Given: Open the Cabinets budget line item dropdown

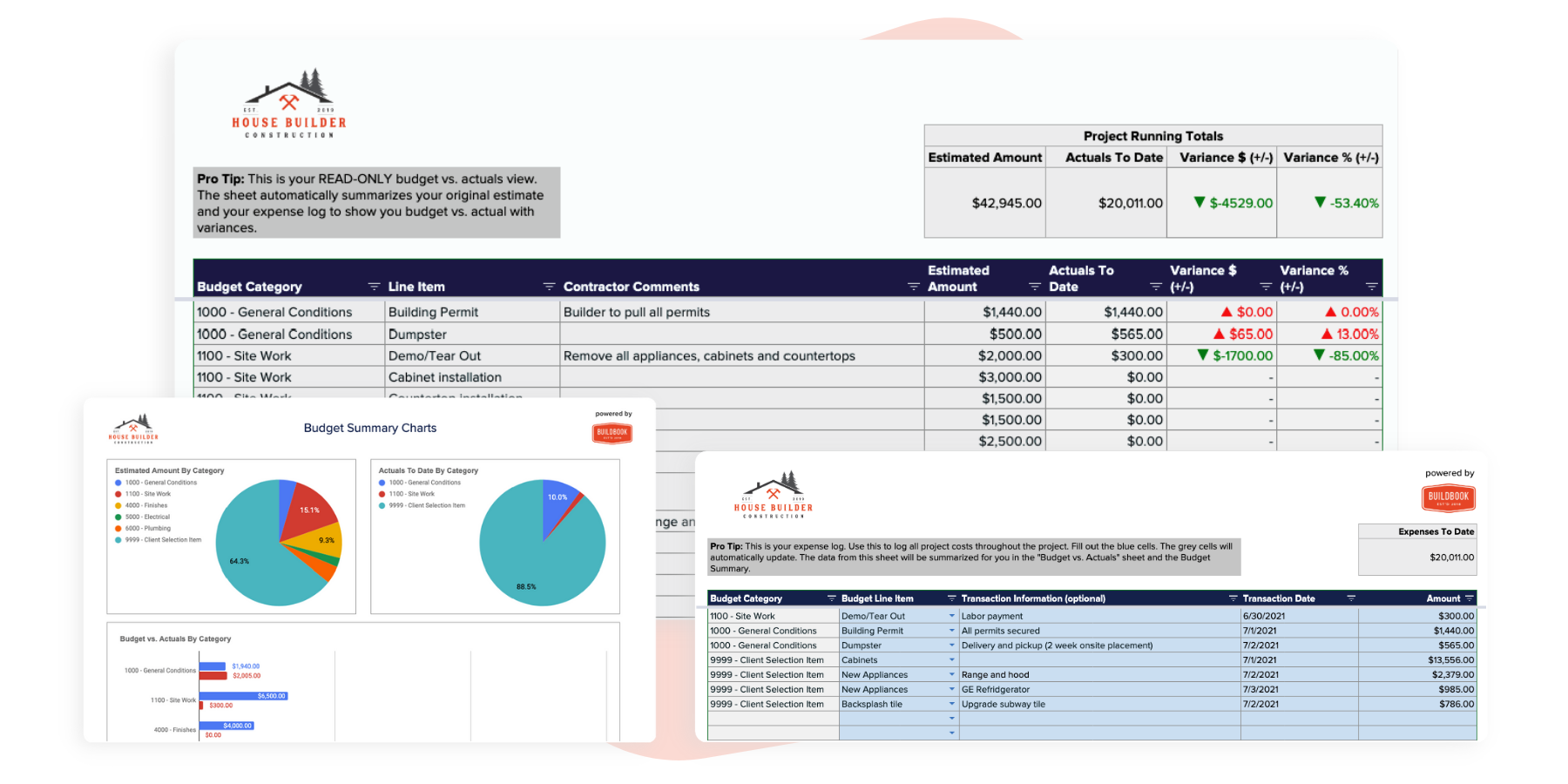Looking at the screenshot, I should (x=951, y=659).
